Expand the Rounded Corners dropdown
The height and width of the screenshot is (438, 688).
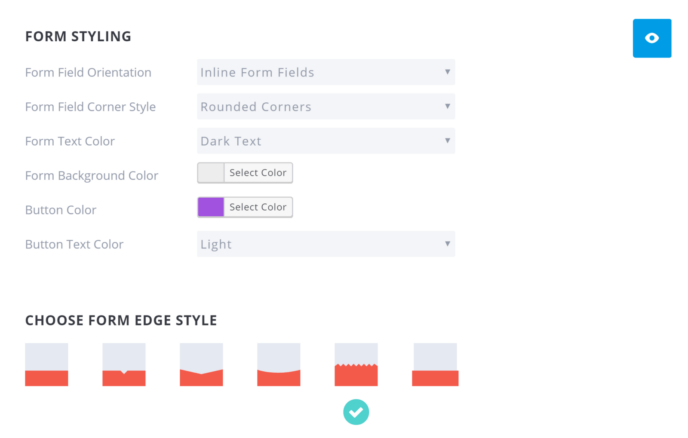pos(326,106)
